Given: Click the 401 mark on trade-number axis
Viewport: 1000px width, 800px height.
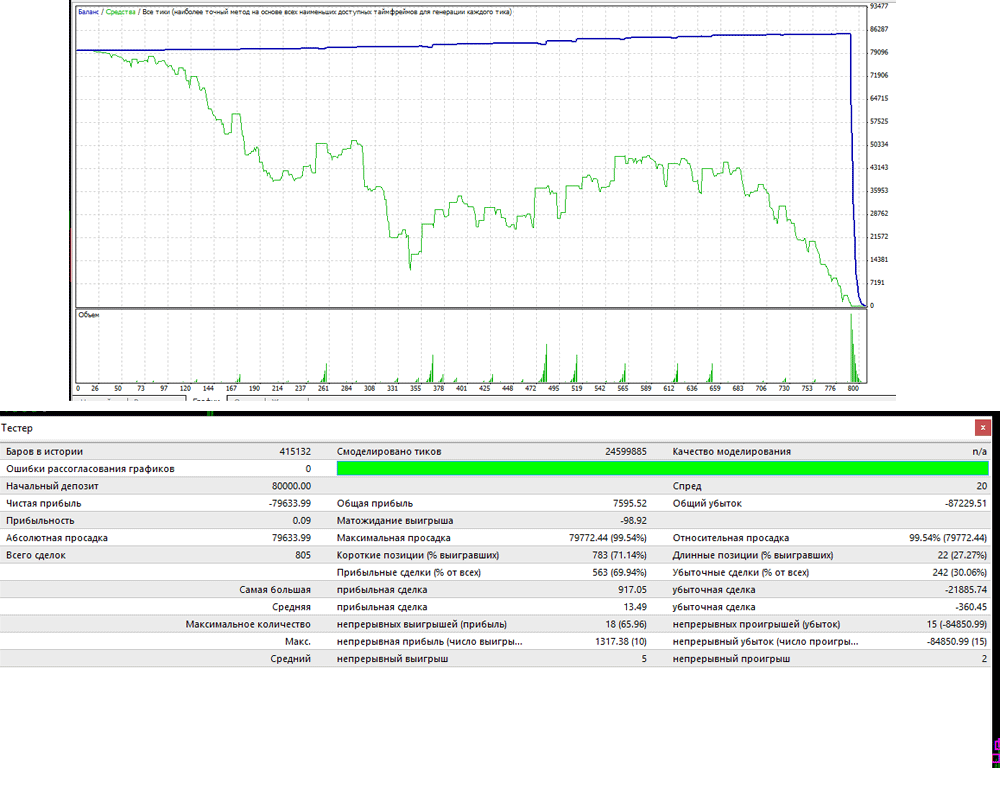Looking at the screenshot, I should point(461,388).
